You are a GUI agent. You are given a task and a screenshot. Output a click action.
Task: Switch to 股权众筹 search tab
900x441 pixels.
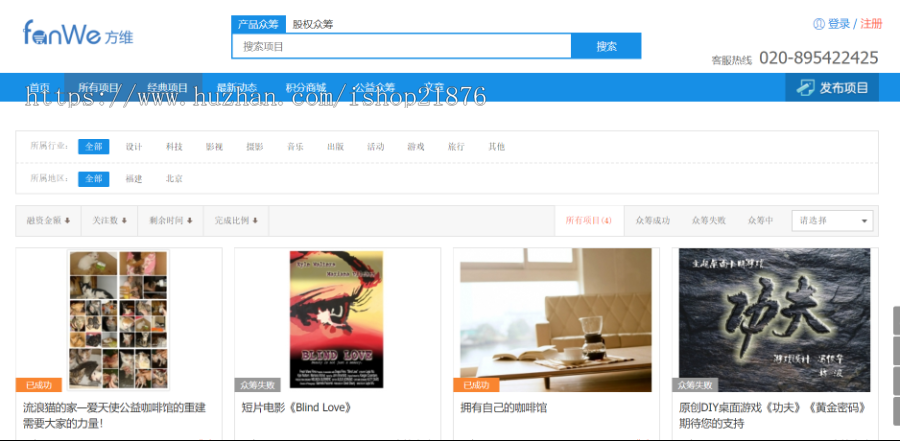(313, 24)
